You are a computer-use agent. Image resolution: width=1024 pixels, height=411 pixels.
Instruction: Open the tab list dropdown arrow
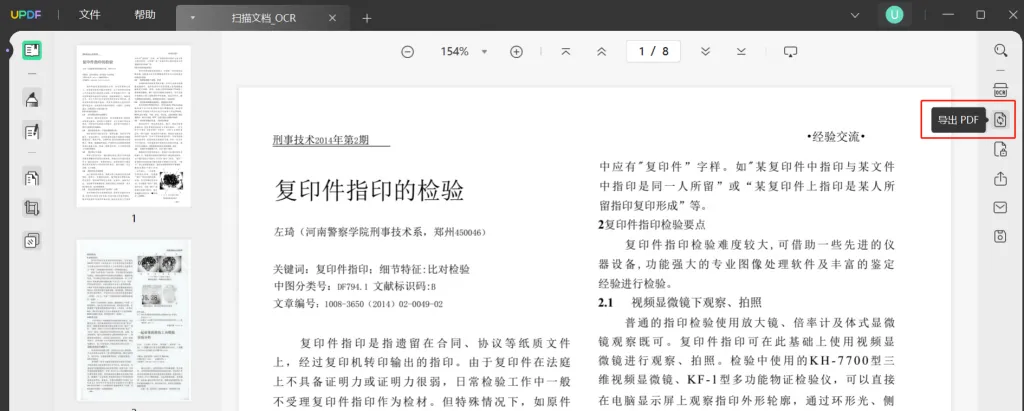[x=193, y=18]
